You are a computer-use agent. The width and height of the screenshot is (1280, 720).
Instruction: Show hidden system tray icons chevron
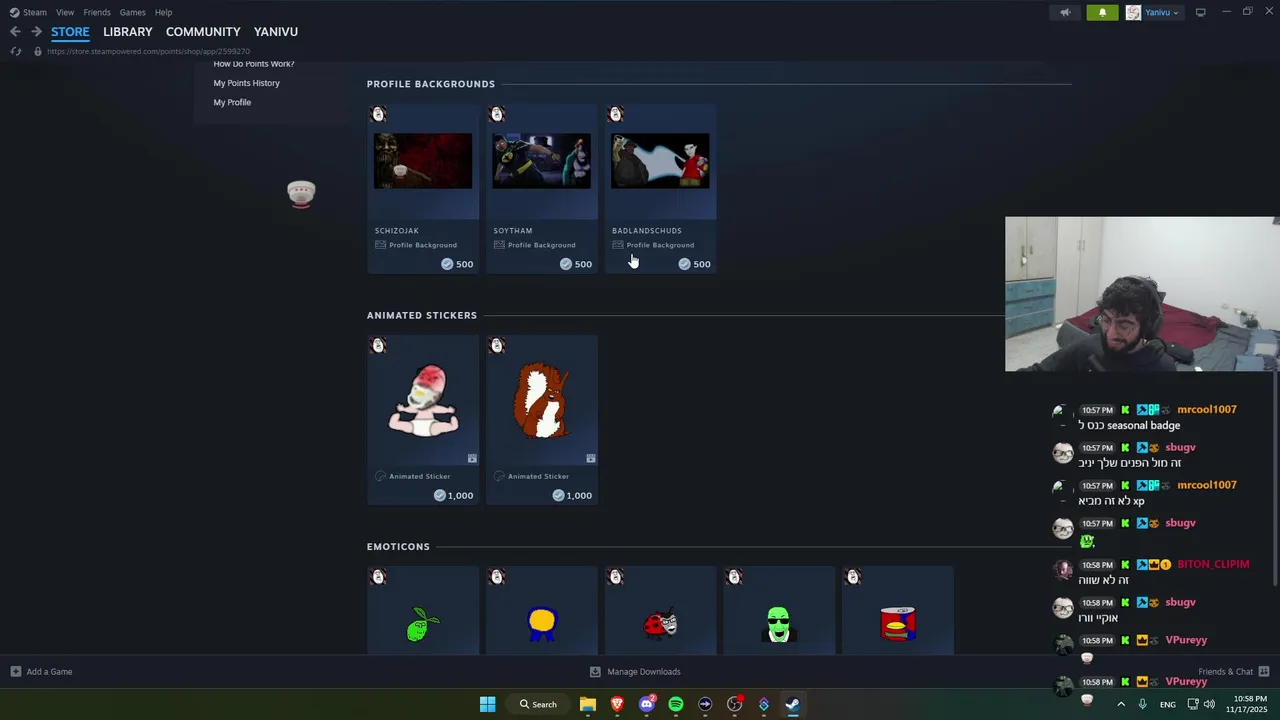[1121, 704]
